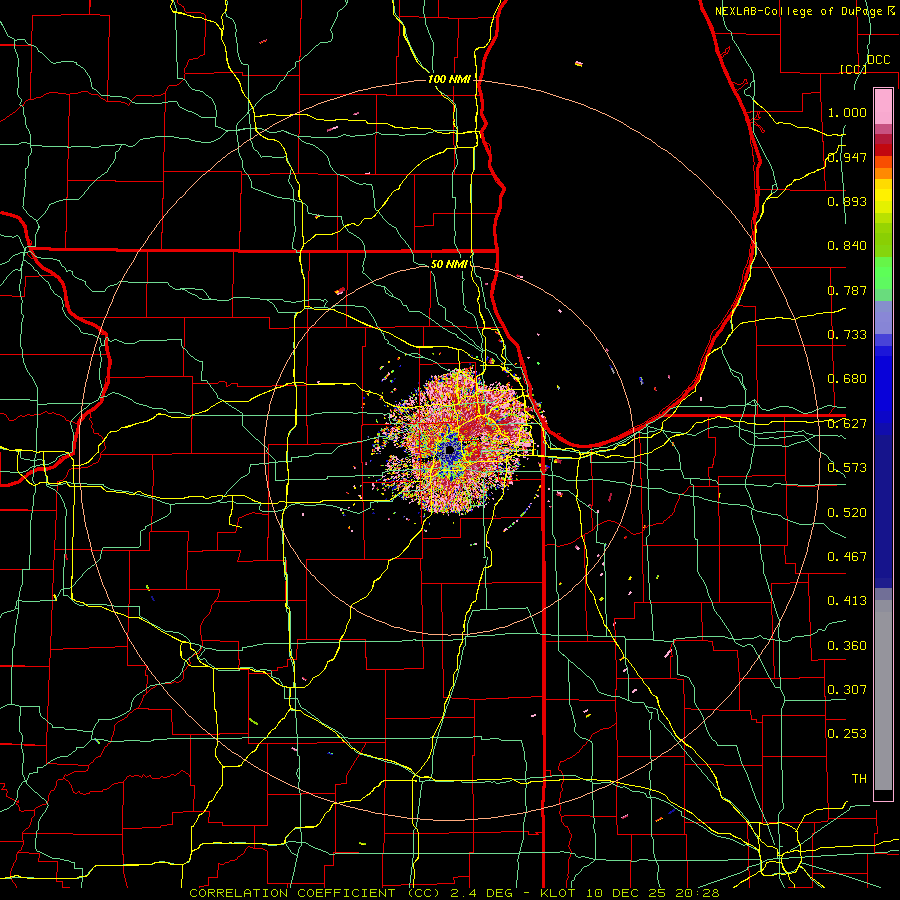This screenshot has width=900, height=900.
Task: Click the 50 NMI range ring label
Action: click(x=449, y=264)
